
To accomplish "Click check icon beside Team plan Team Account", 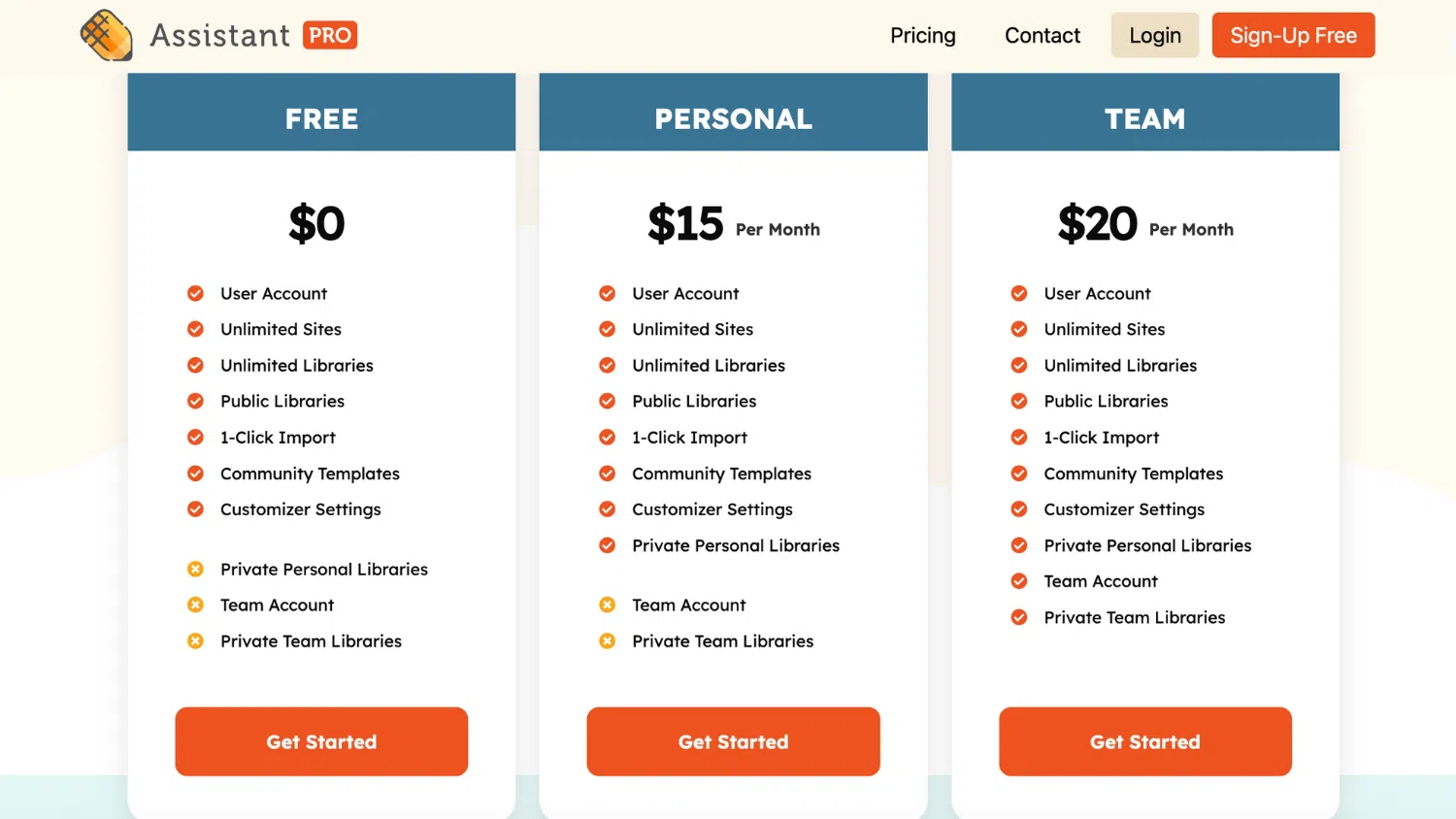I will tap(1019, 581).
